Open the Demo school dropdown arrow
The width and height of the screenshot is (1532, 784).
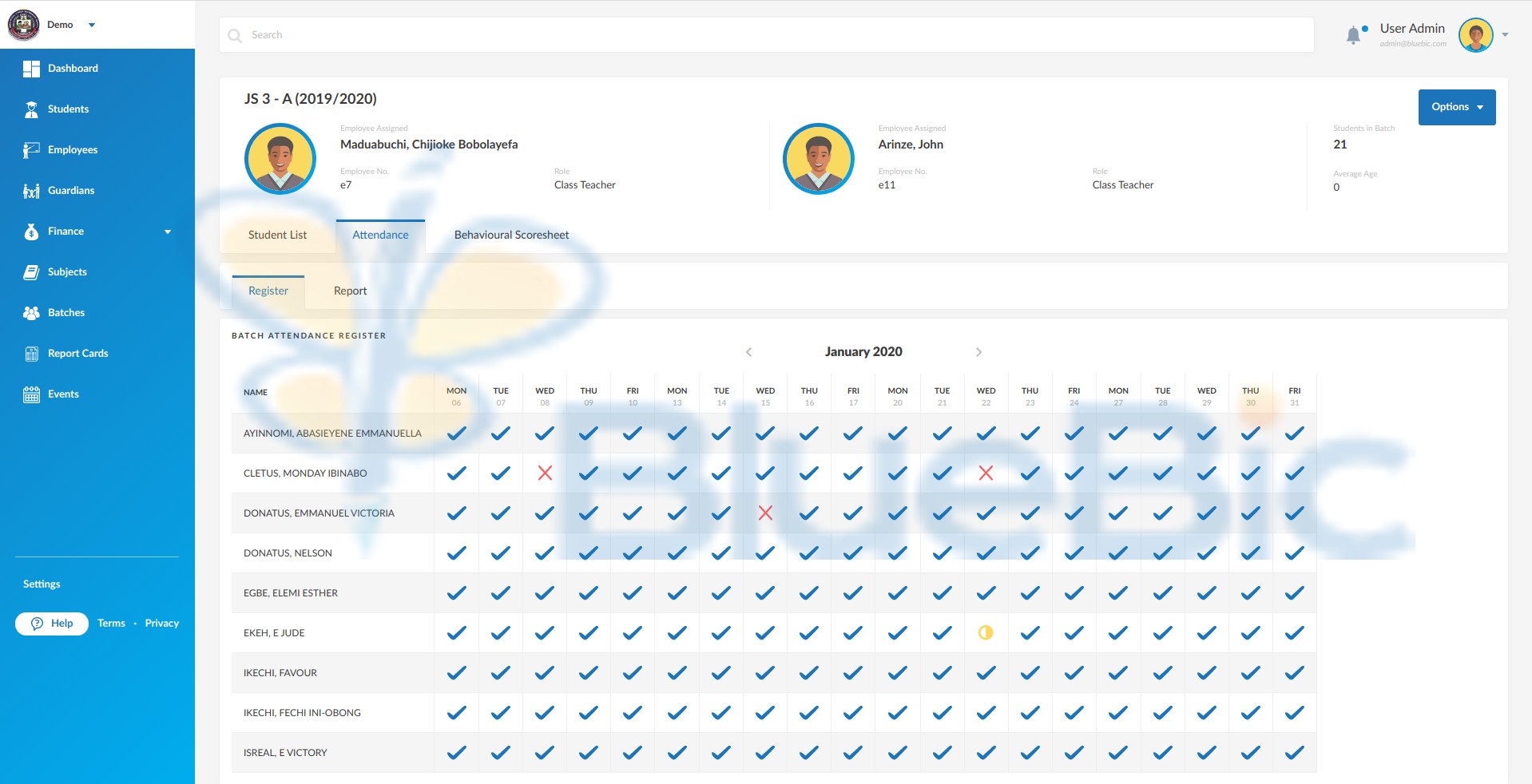point(92,25)
